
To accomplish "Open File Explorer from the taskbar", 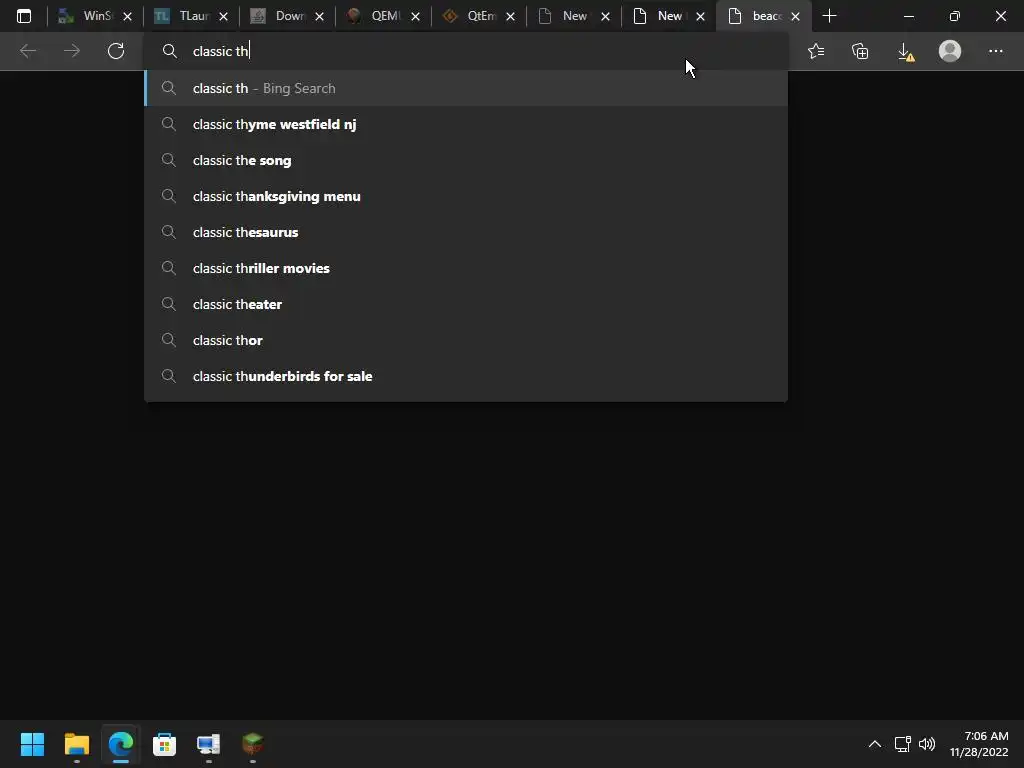I will [x=77, y=744].
